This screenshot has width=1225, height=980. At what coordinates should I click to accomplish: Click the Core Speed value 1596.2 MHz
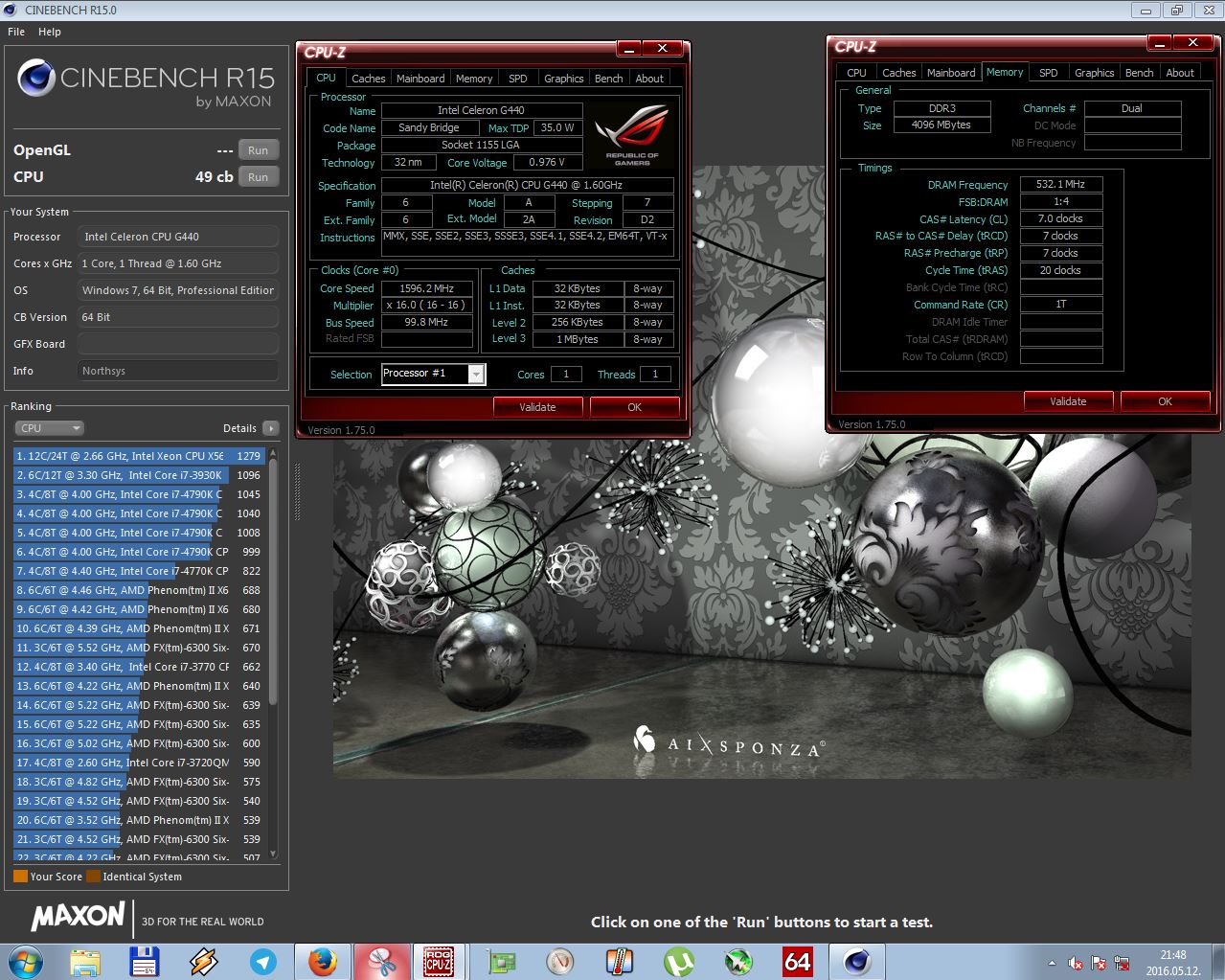[427, 287]
